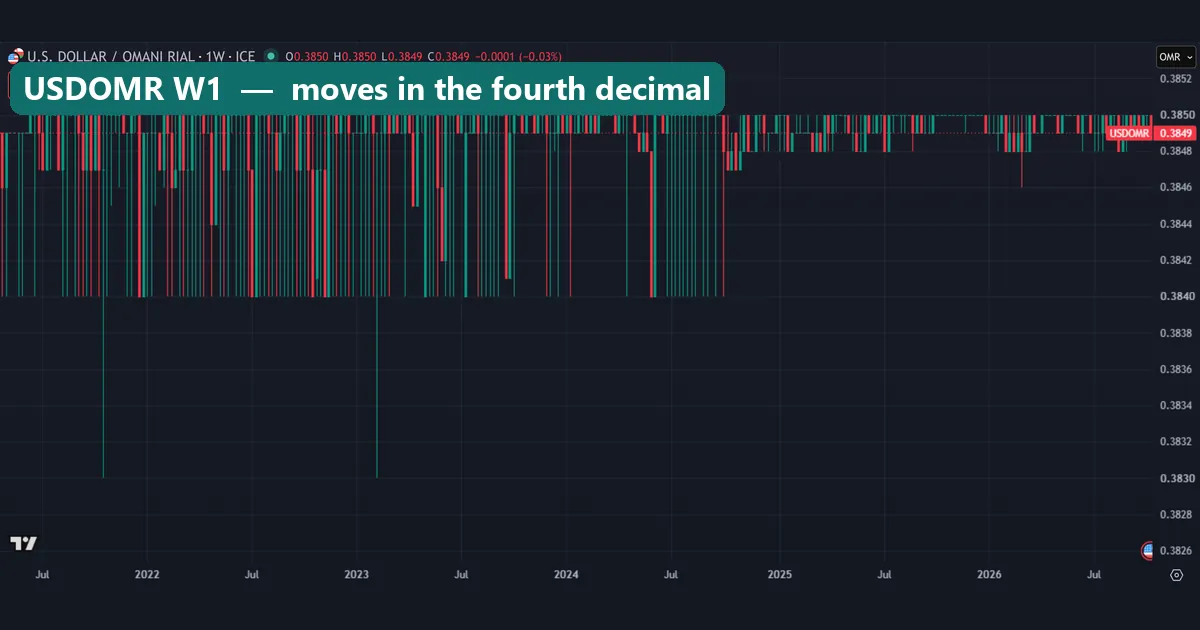The height and width of the screenshot is (630, 1200).
Task: Click the 0.3846 price axis label
Action: [1175, 187]
